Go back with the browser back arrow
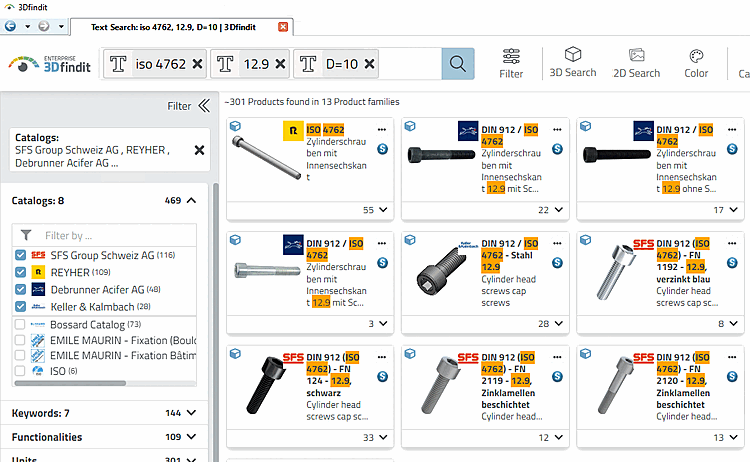Screen dimensions: 750x462 pos(10,26)
